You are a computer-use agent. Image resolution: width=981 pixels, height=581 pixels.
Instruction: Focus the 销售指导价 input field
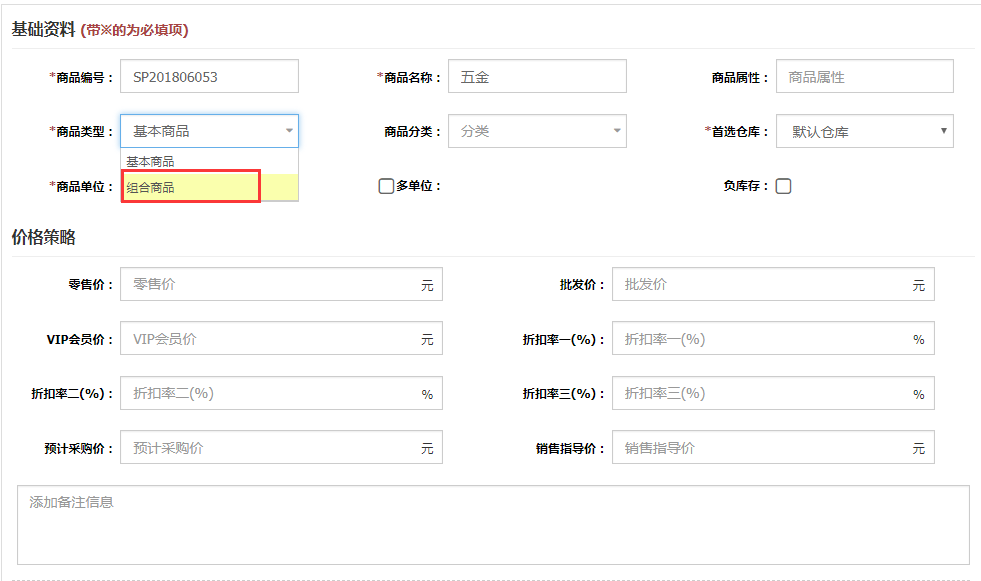pos(760,448)
